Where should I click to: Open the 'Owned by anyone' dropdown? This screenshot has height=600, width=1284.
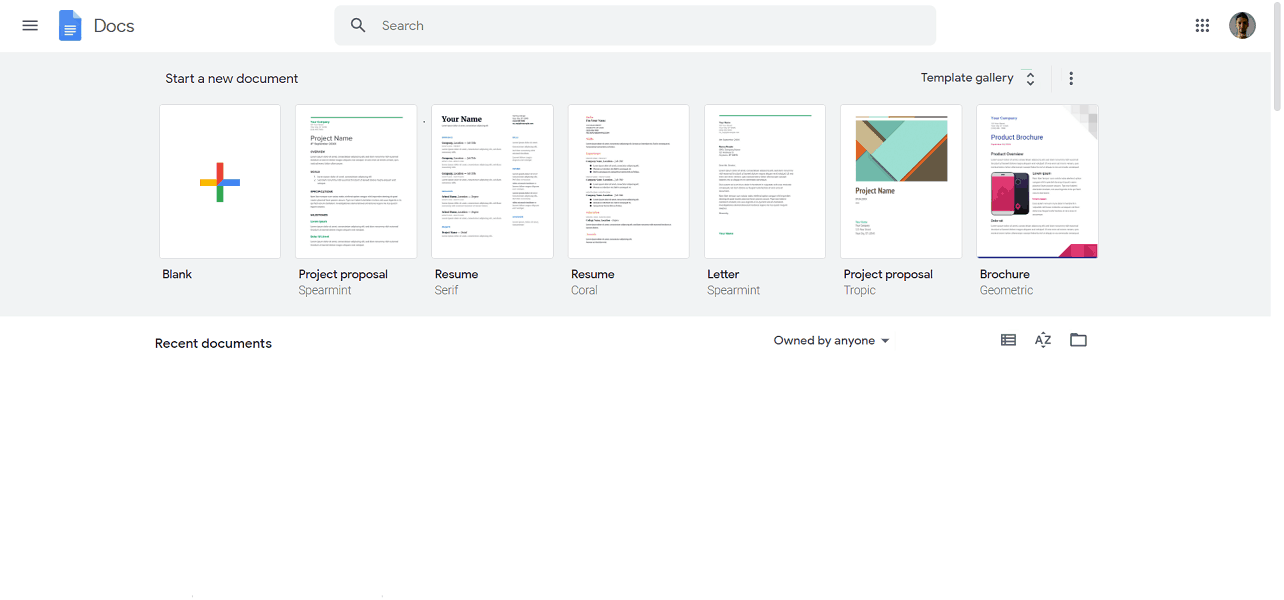tap(831, 341)
